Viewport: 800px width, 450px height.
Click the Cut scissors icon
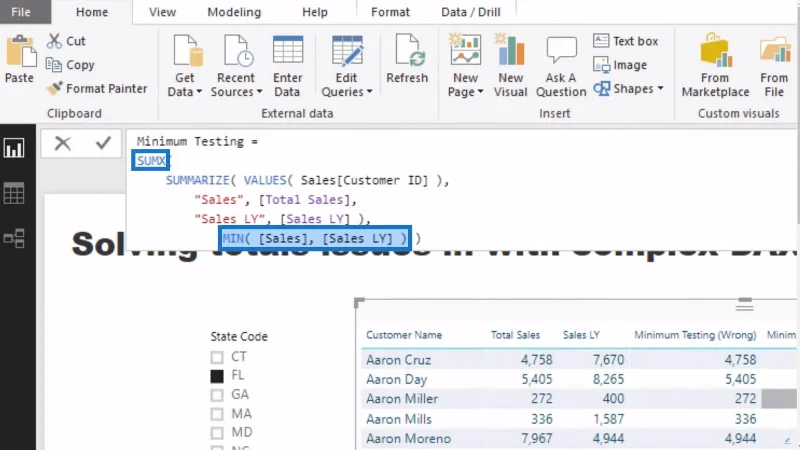tap(54, 41)
